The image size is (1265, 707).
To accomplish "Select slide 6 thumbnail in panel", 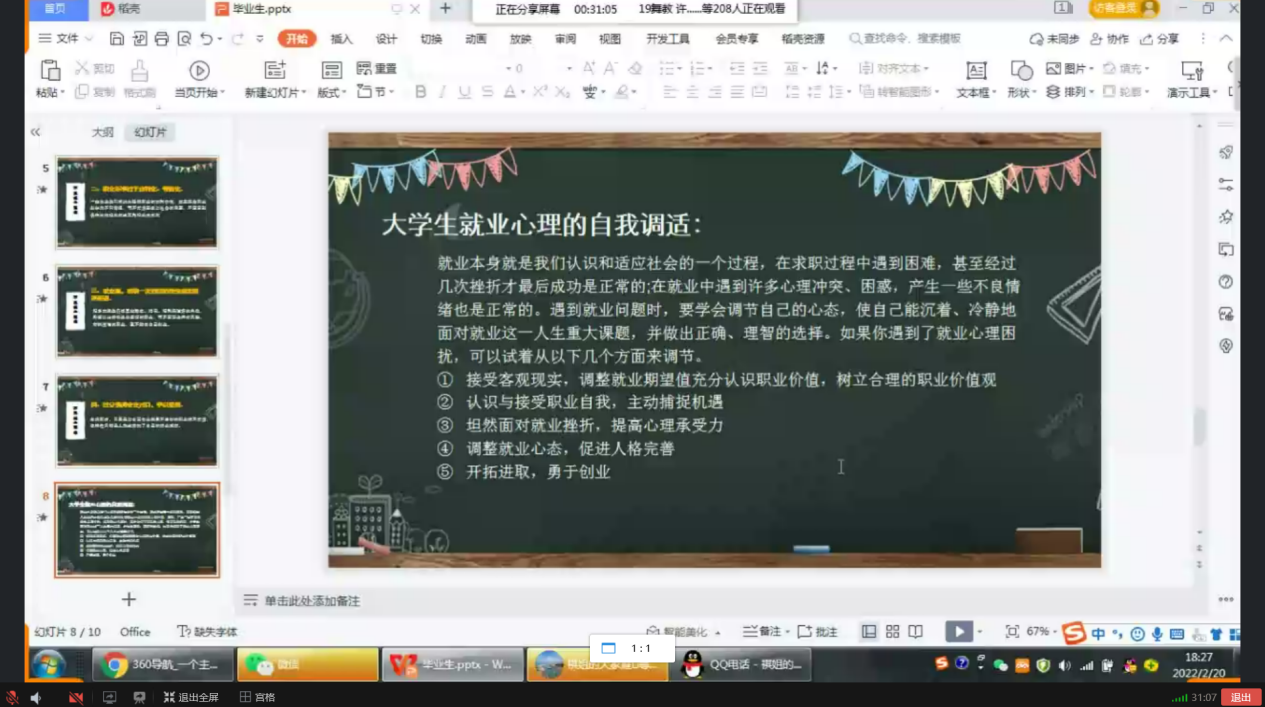I will coord(137,311).
